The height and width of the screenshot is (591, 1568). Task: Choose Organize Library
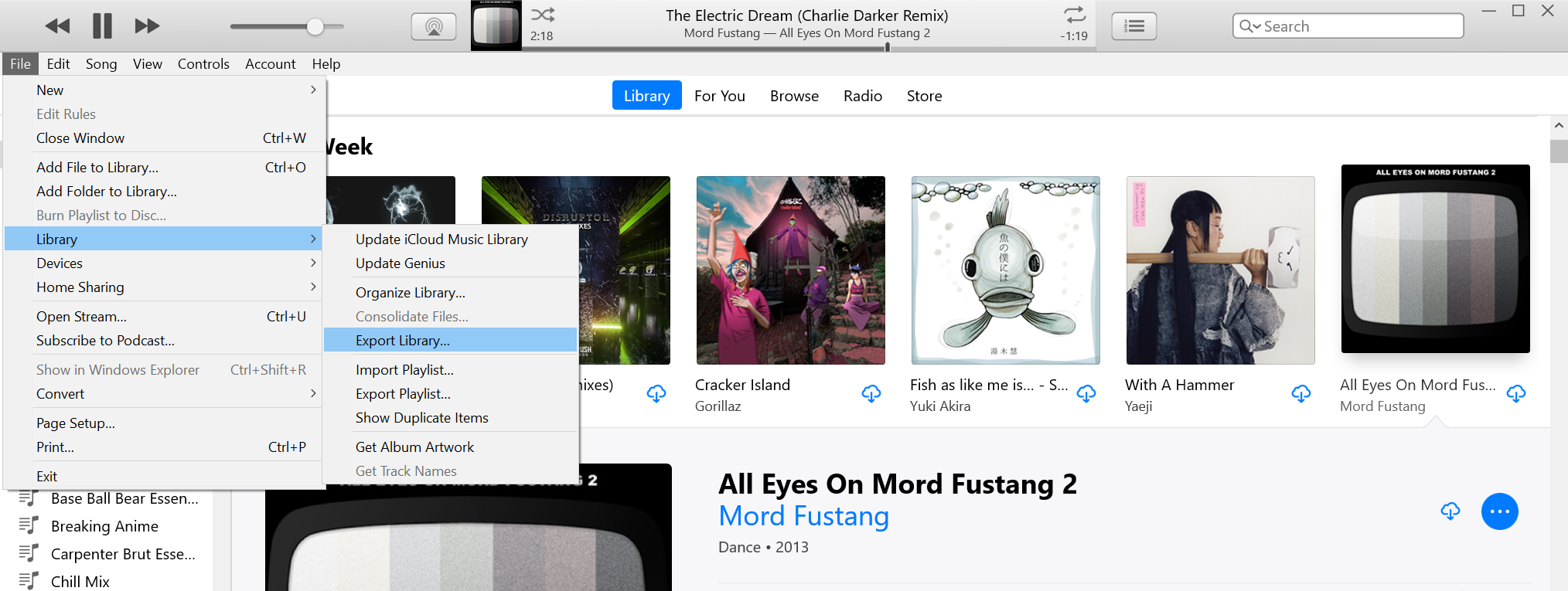coord(451,293)
